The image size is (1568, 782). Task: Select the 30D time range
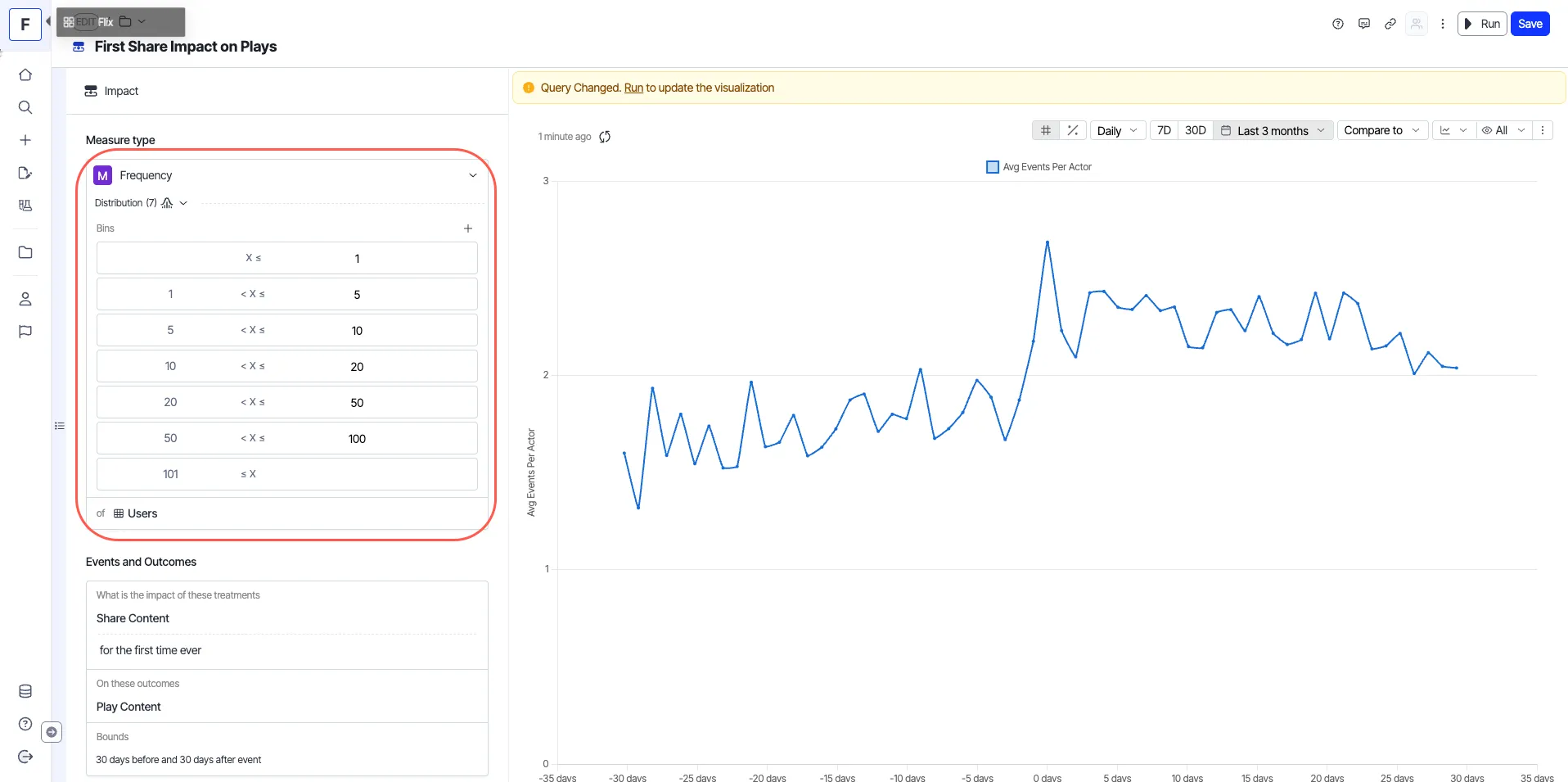(x=1195, y=130)
